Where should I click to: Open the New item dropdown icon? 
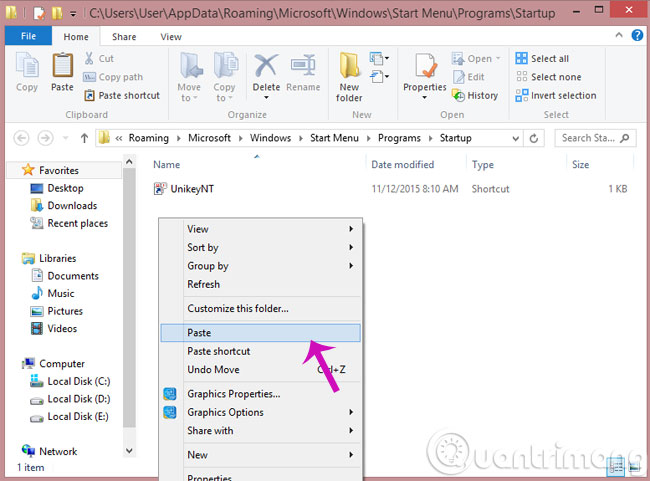[x=379, y=58]
